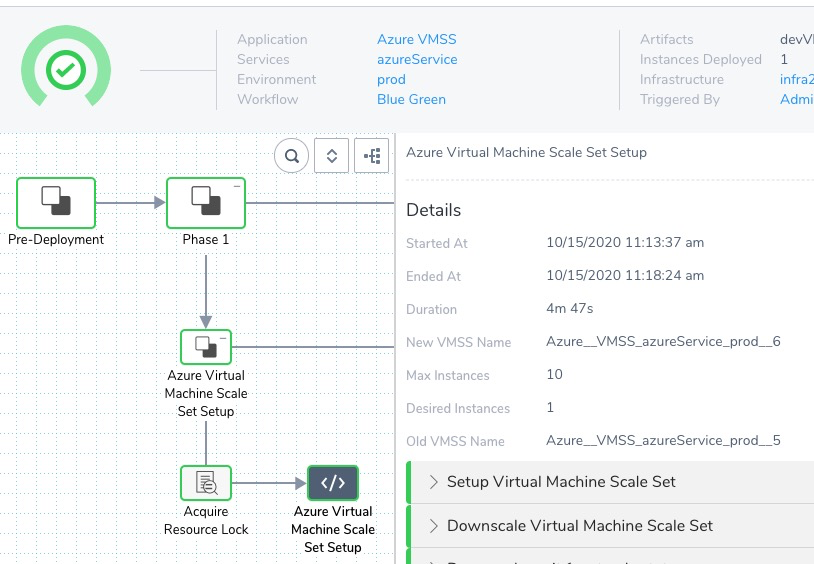The width and height of the screenshot is (814, 564).
Task: Open the Azure VMSS application link
Action: [x=417, y=39]
